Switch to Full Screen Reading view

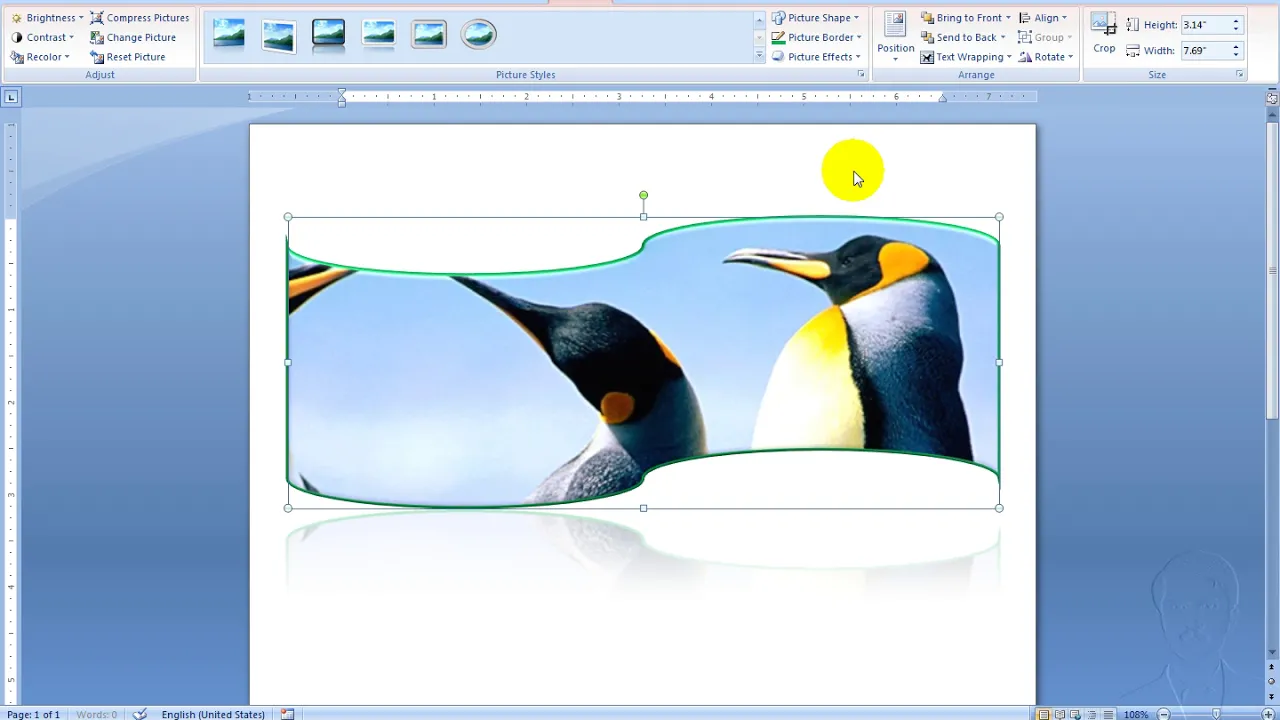1060,714
